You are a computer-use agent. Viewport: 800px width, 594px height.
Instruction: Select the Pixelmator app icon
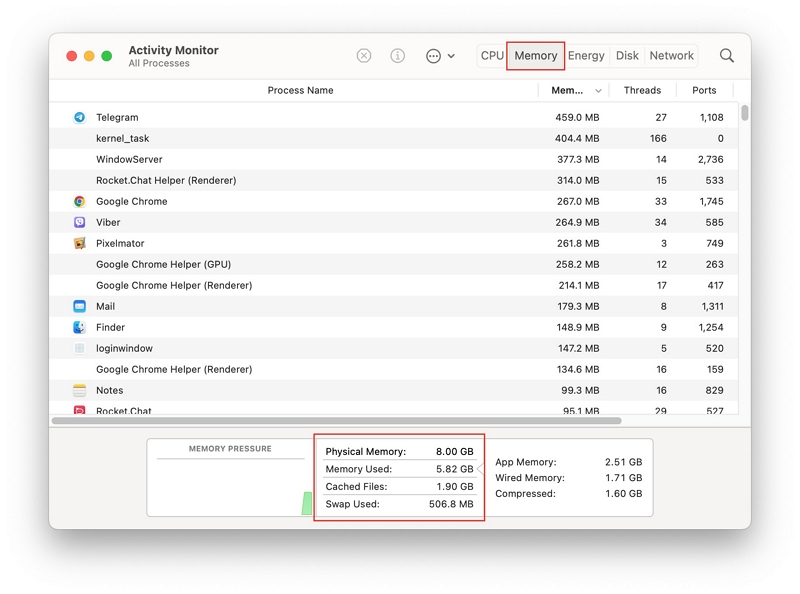click(79, 243)
